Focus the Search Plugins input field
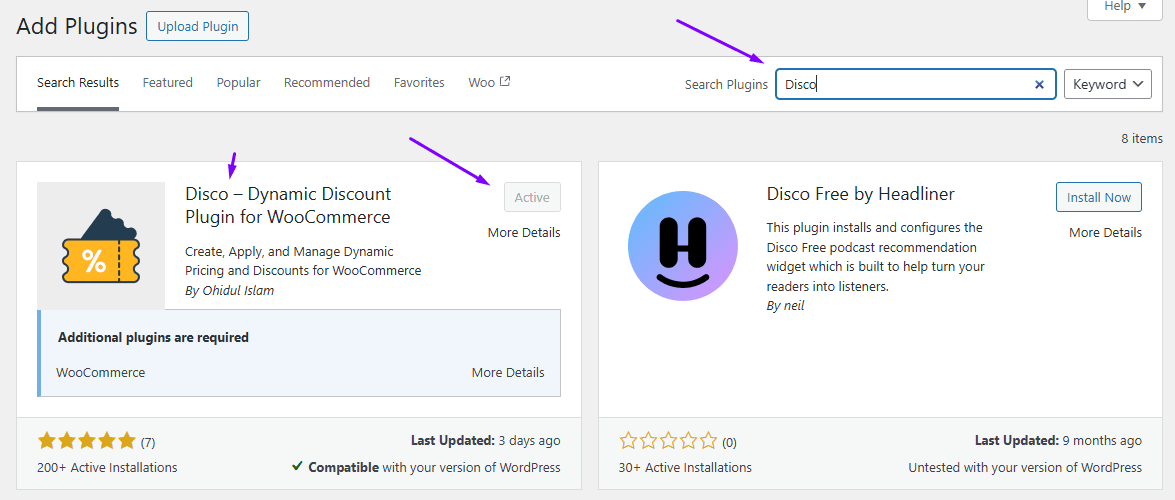The width and height of the screenshot is (1175, 500). pos(916,85)
